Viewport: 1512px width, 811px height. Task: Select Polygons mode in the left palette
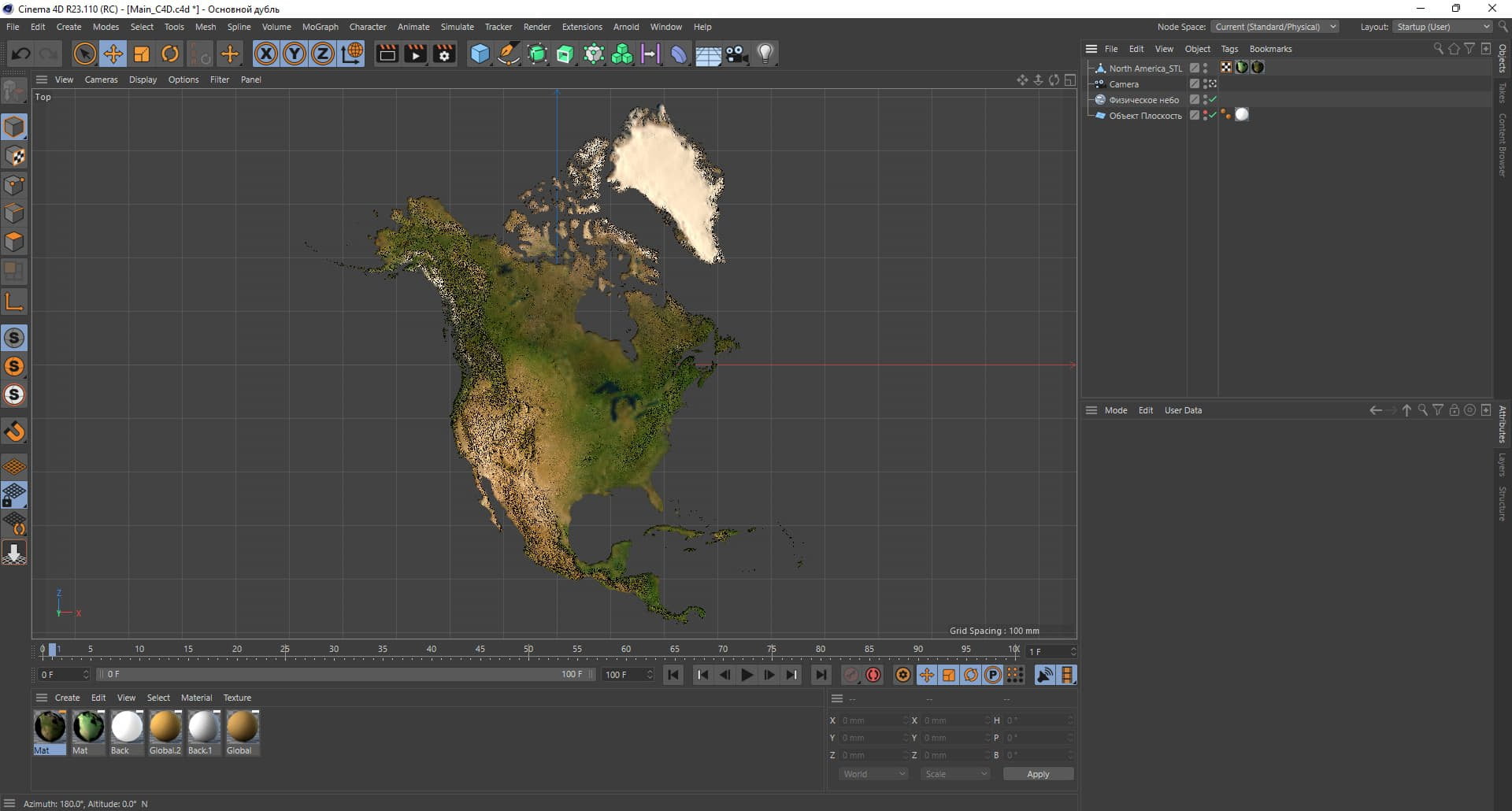pos(14,242)
